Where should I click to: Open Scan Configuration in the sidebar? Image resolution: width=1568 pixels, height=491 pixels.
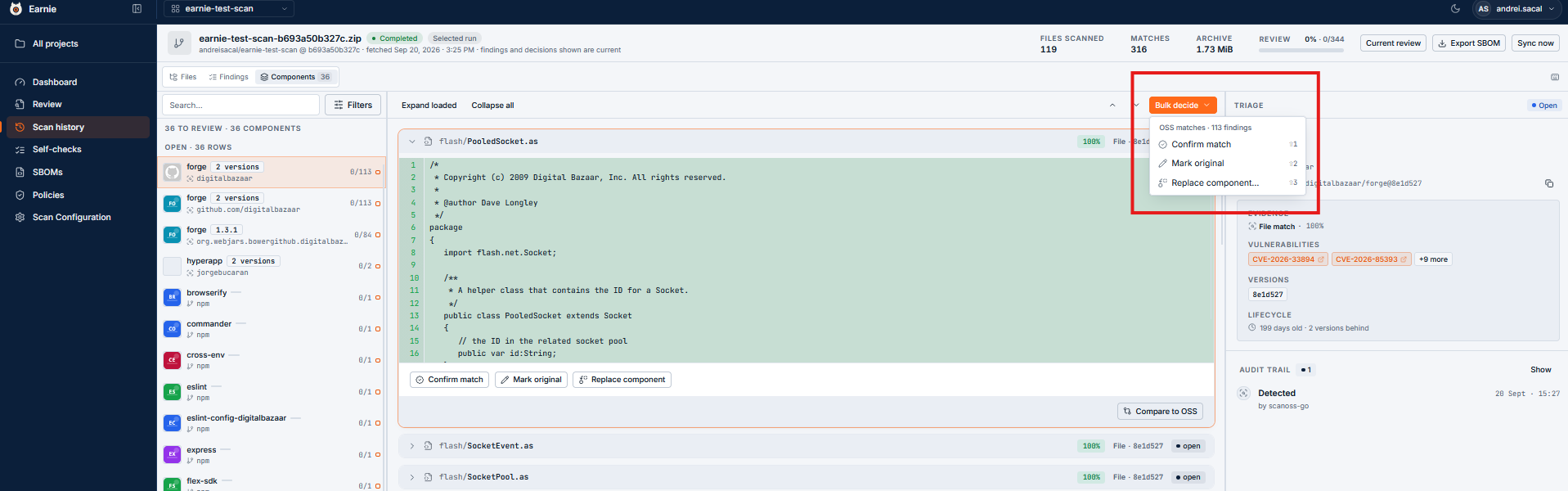pyautogui.click(x=79, y=218)
